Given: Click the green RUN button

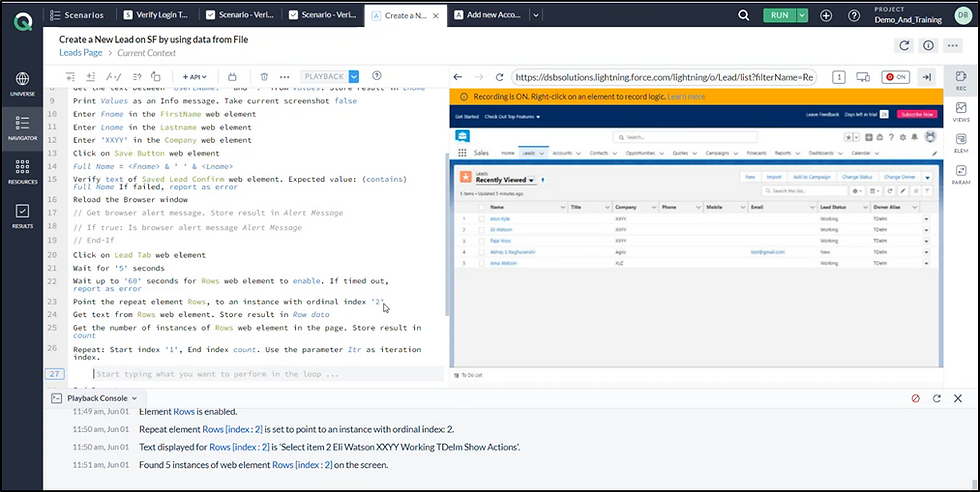Looking at the screenshot, I should (779, 16).
